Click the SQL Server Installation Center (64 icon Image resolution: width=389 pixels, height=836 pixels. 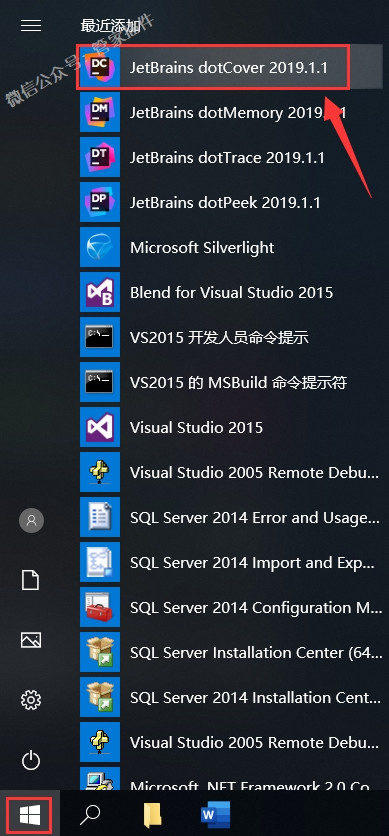tap(100, 653)
